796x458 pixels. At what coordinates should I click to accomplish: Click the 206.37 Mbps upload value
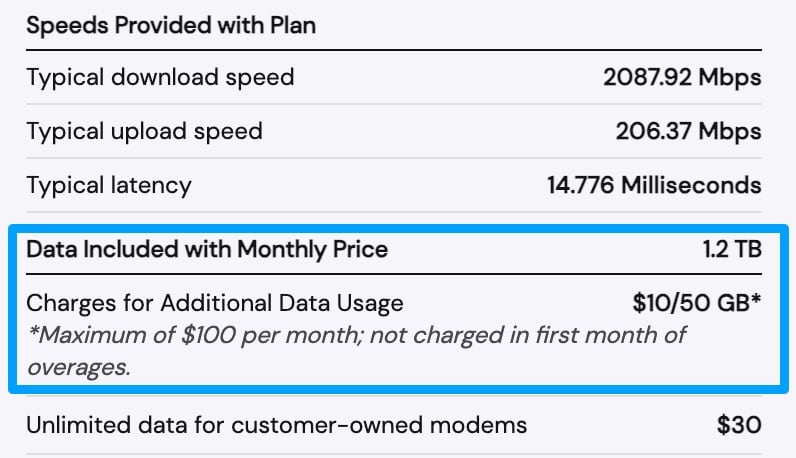688,131
